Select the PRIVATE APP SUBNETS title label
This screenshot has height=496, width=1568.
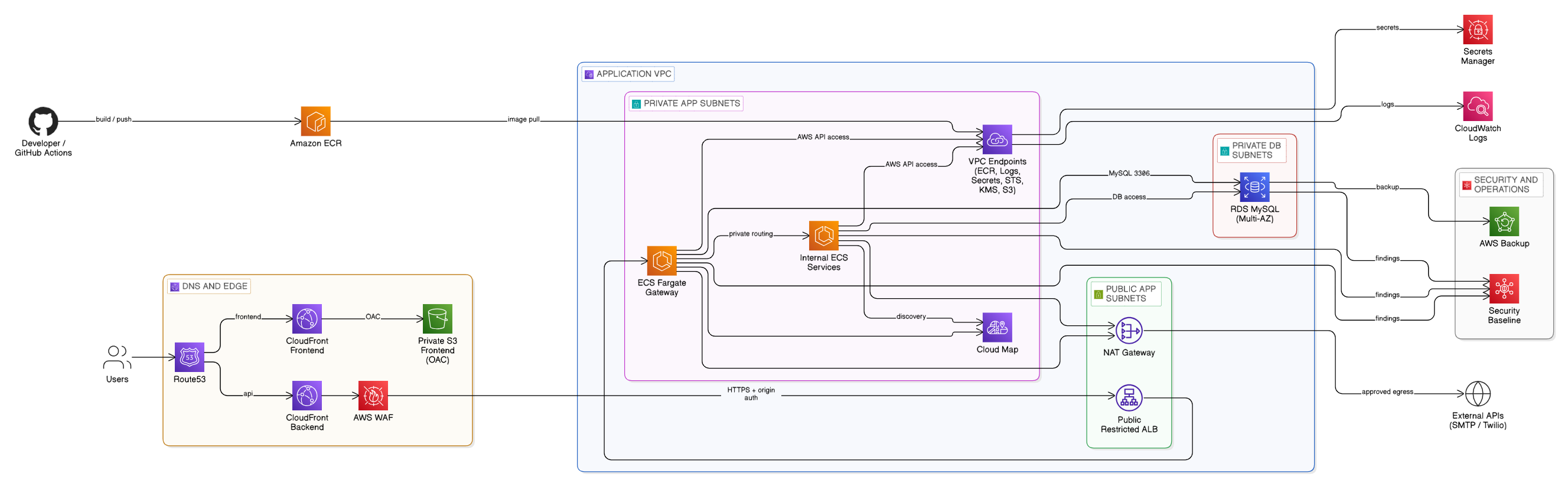[x=692, y=103]
